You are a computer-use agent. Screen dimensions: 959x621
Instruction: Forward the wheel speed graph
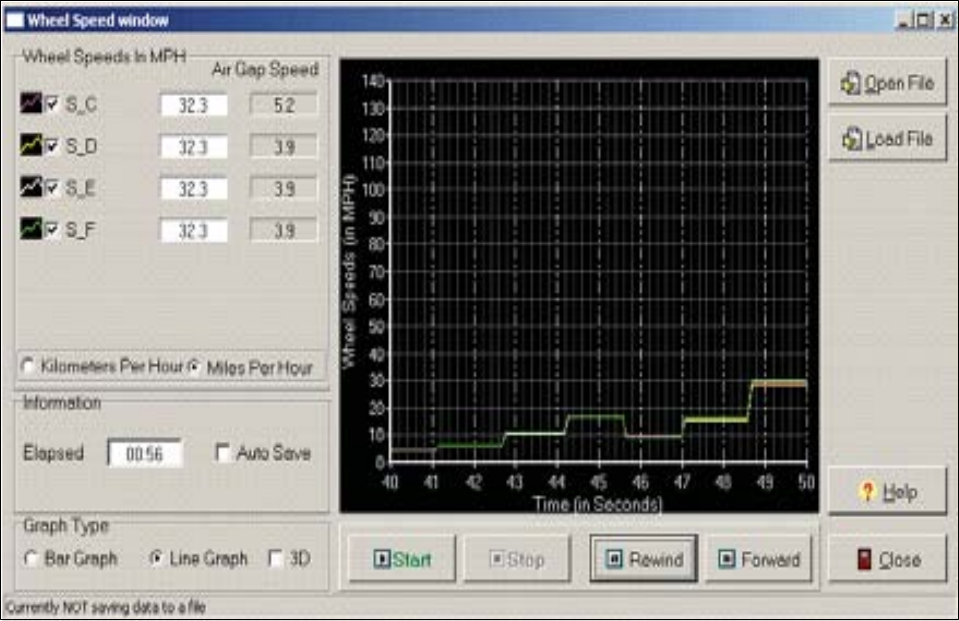tap(759, 559)
